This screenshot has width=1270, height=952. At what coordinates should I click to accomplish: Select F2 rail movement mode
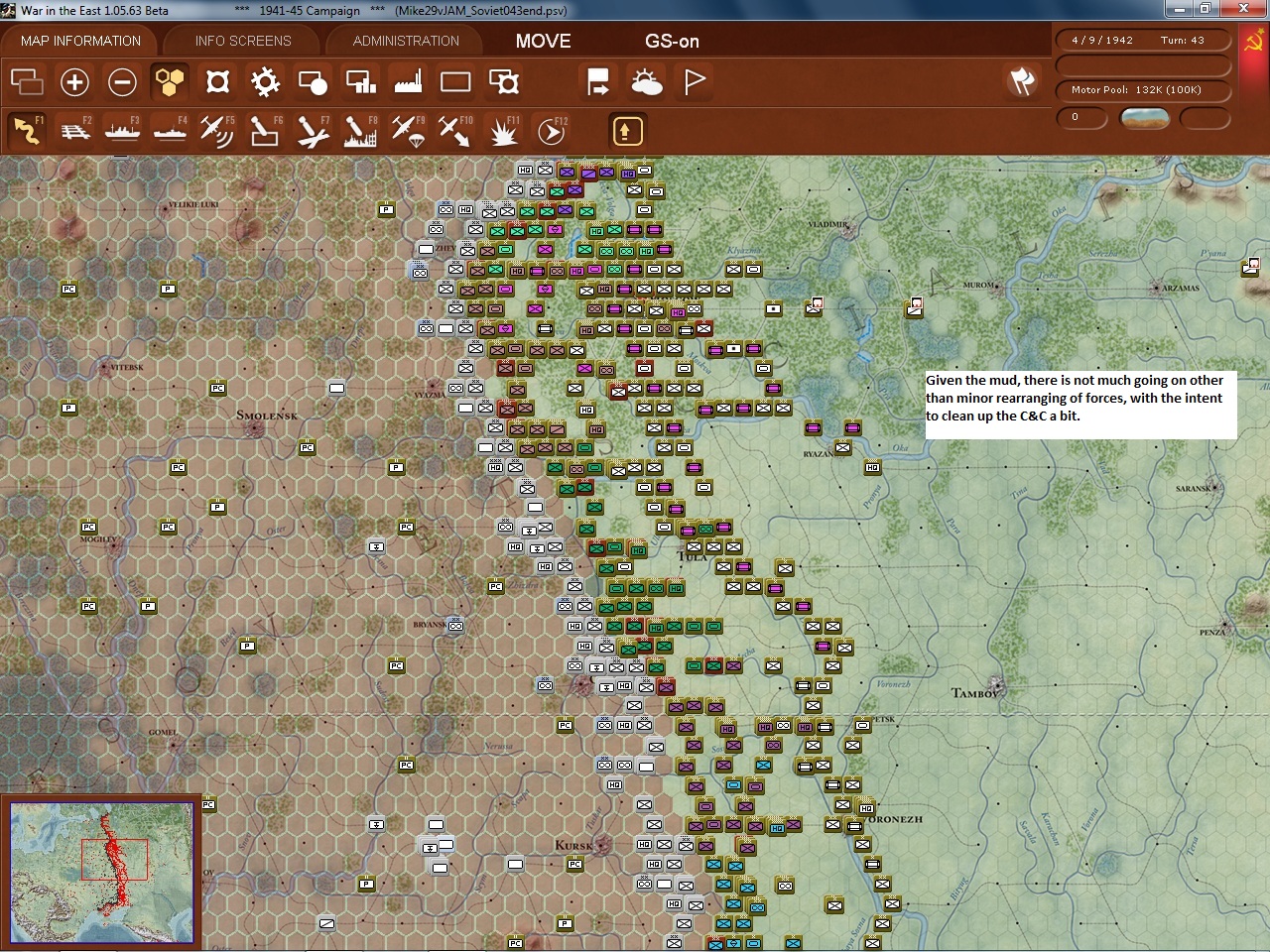coord(74,131)
